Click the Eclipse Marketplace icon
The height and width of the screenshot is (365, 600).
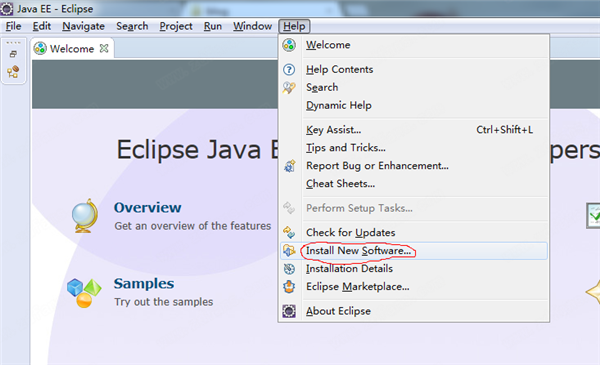[x=289, y=287]
